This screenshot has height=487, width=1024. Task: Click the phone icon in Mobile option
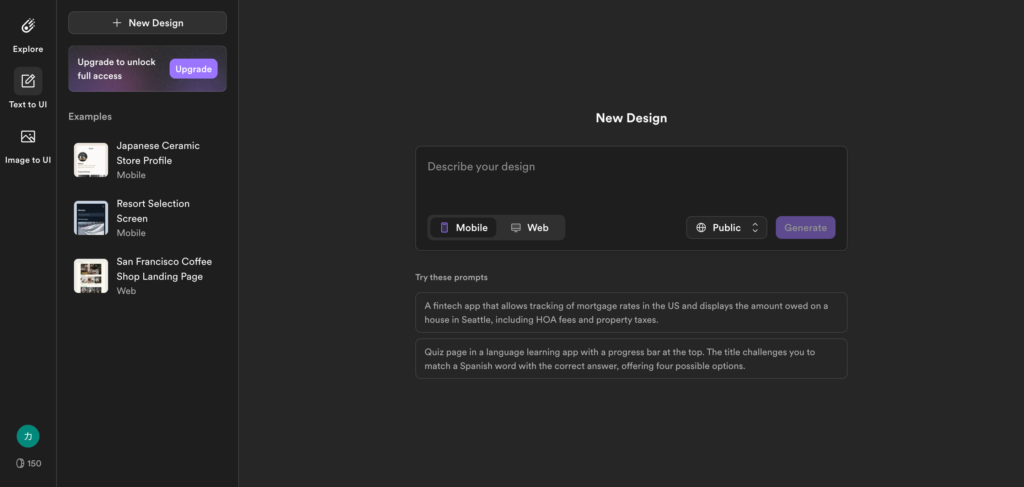(444, 228)
